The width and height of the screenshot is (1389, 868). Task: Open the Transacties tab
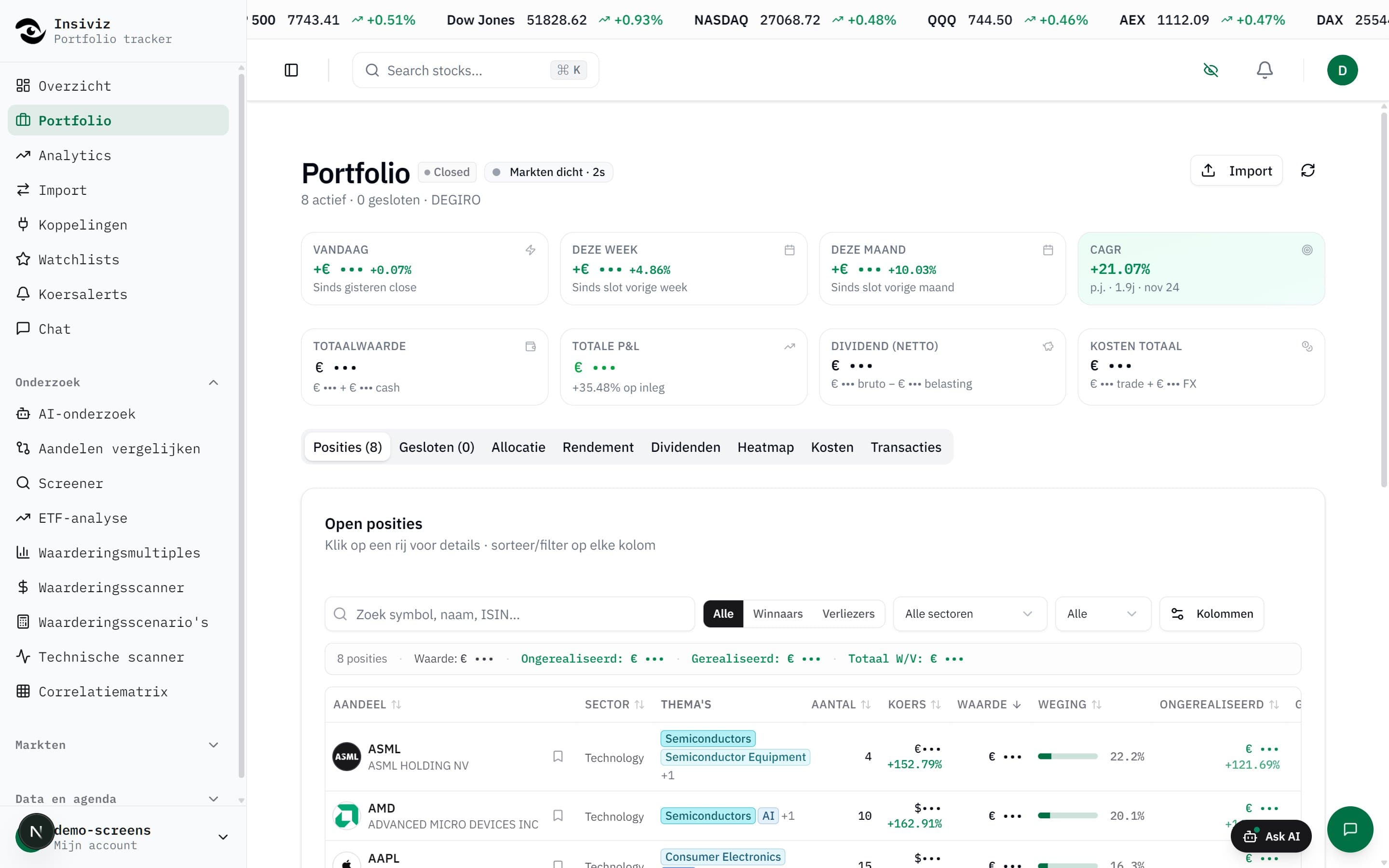[906, 447]
